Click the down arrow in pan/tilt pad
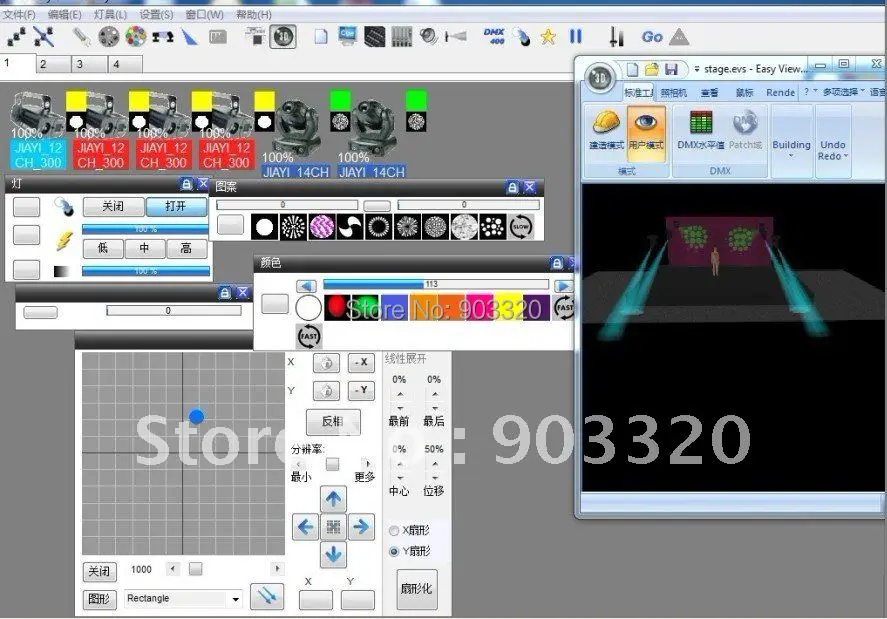 pyautogui.click(x=333, y=554)
